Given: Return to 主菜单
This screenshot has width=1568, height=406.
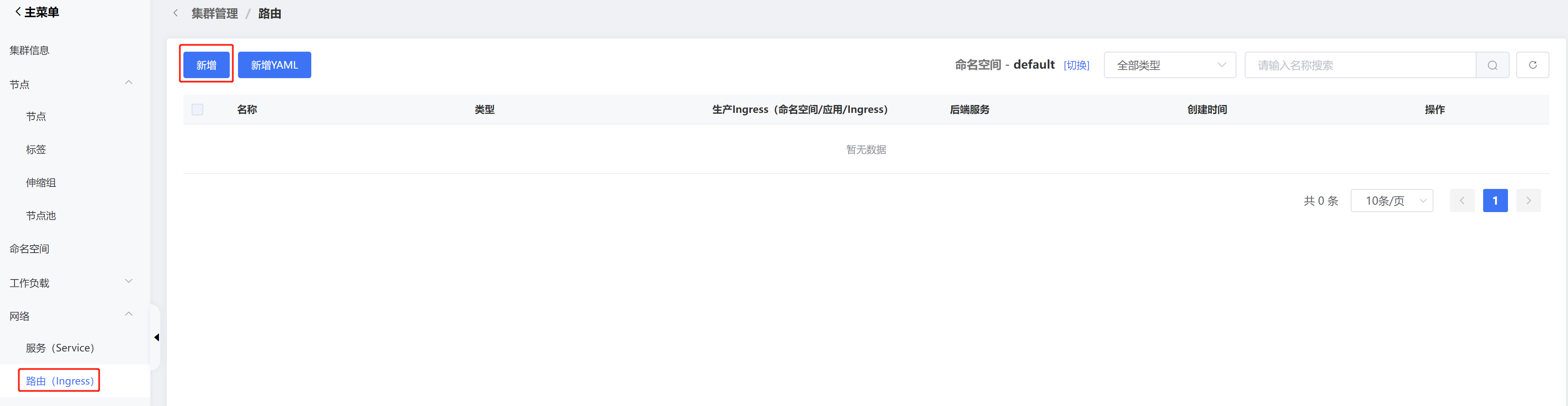Looking at the screenshot, I should click(x=36, y=12).
